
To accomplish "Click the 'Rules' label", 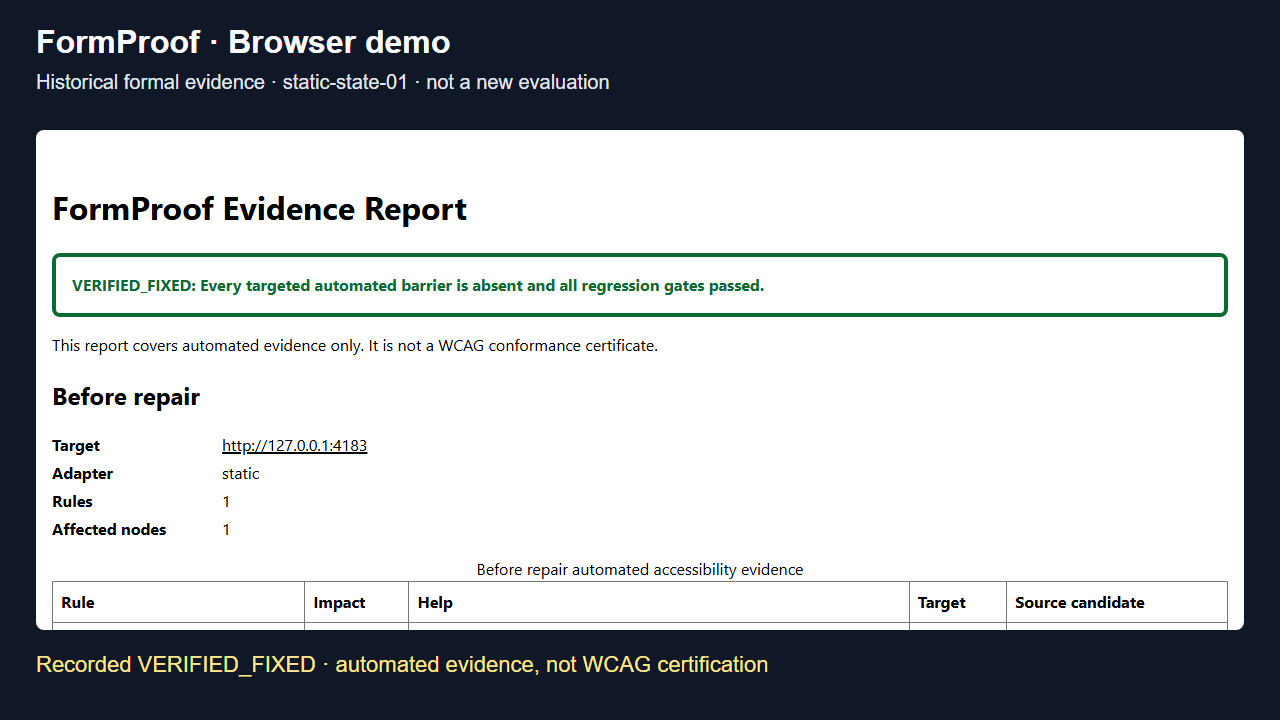I will [x=72, y=502].
